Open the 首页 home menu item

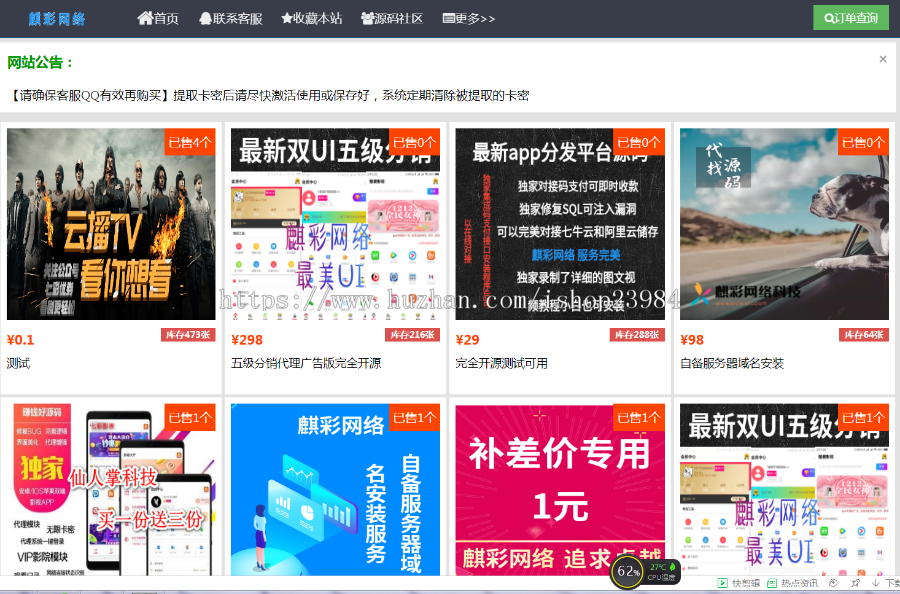(158, 18)
